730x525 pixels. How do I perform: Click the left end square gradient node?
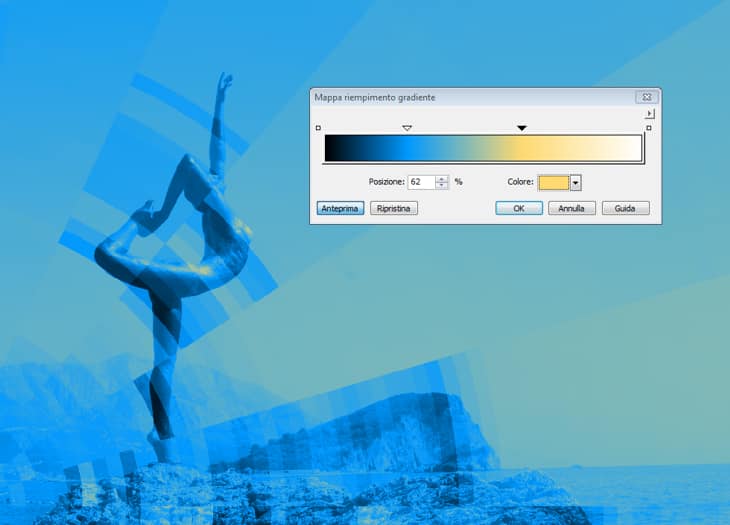(318, 128)
